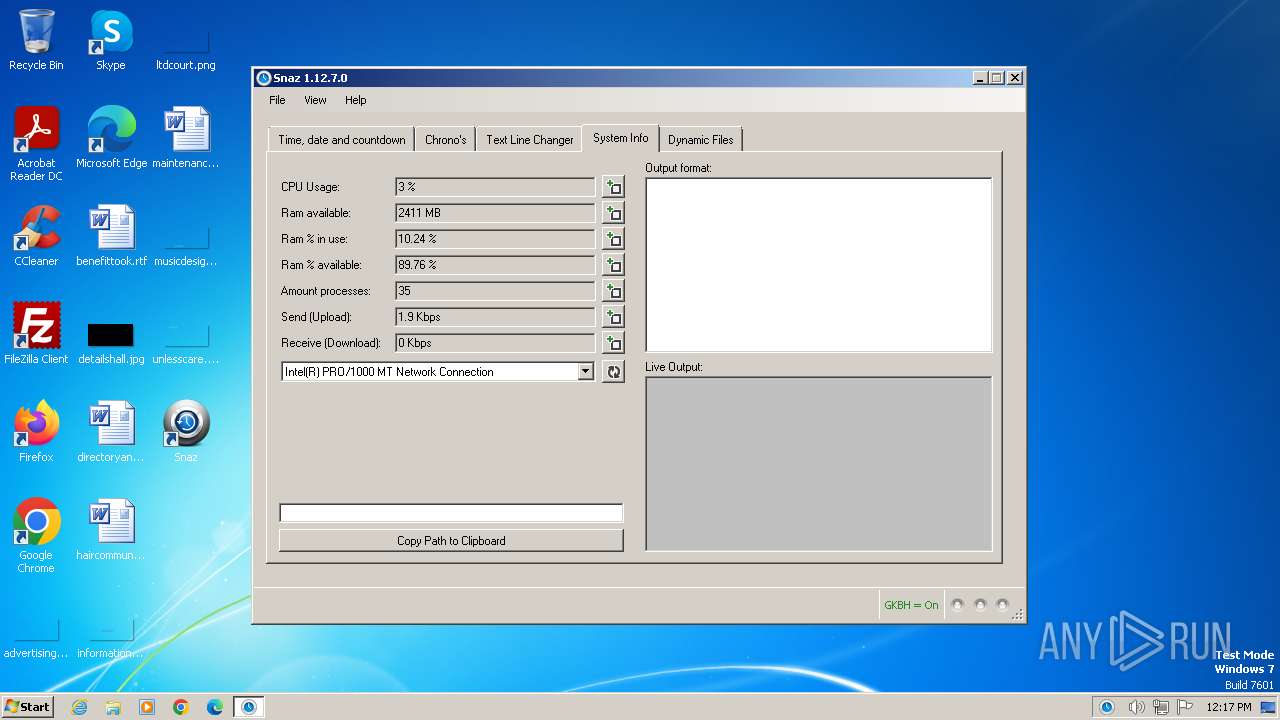Click the Action Center flag icon
The image size is (1280, 720).
tap(1186, 707)
